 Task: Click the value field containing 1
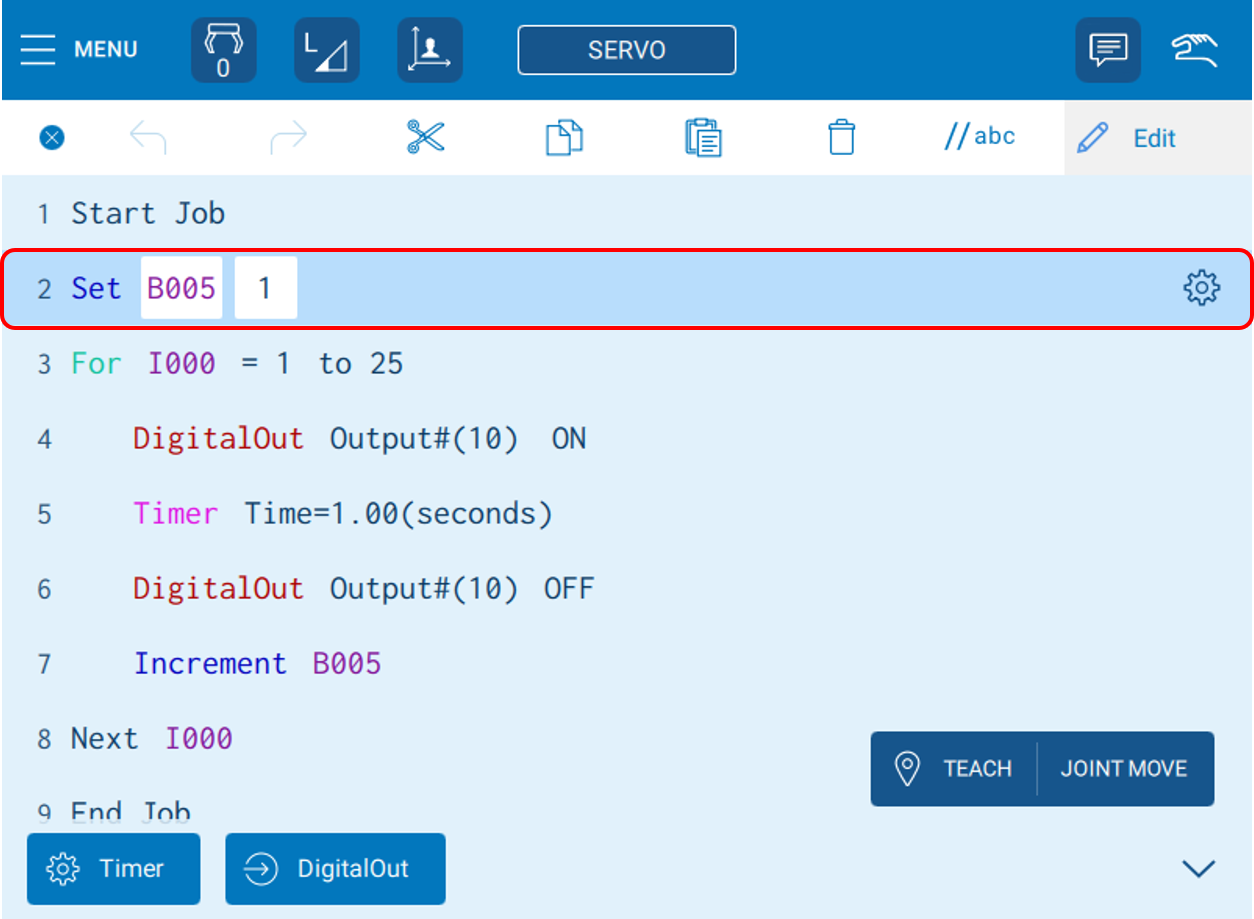266,288
